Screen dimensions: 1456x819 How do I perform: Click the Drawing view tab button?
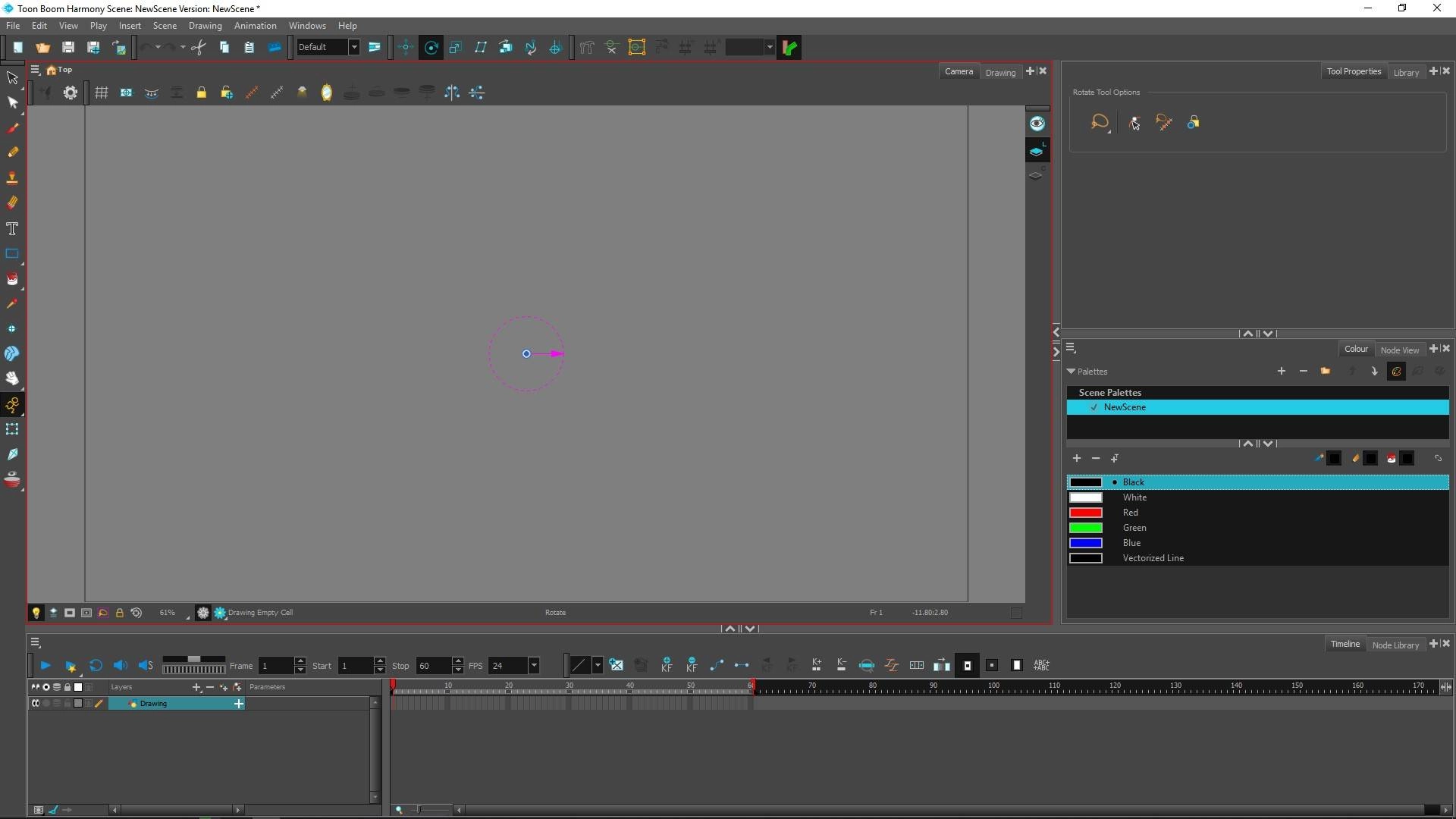point(1000,72)
